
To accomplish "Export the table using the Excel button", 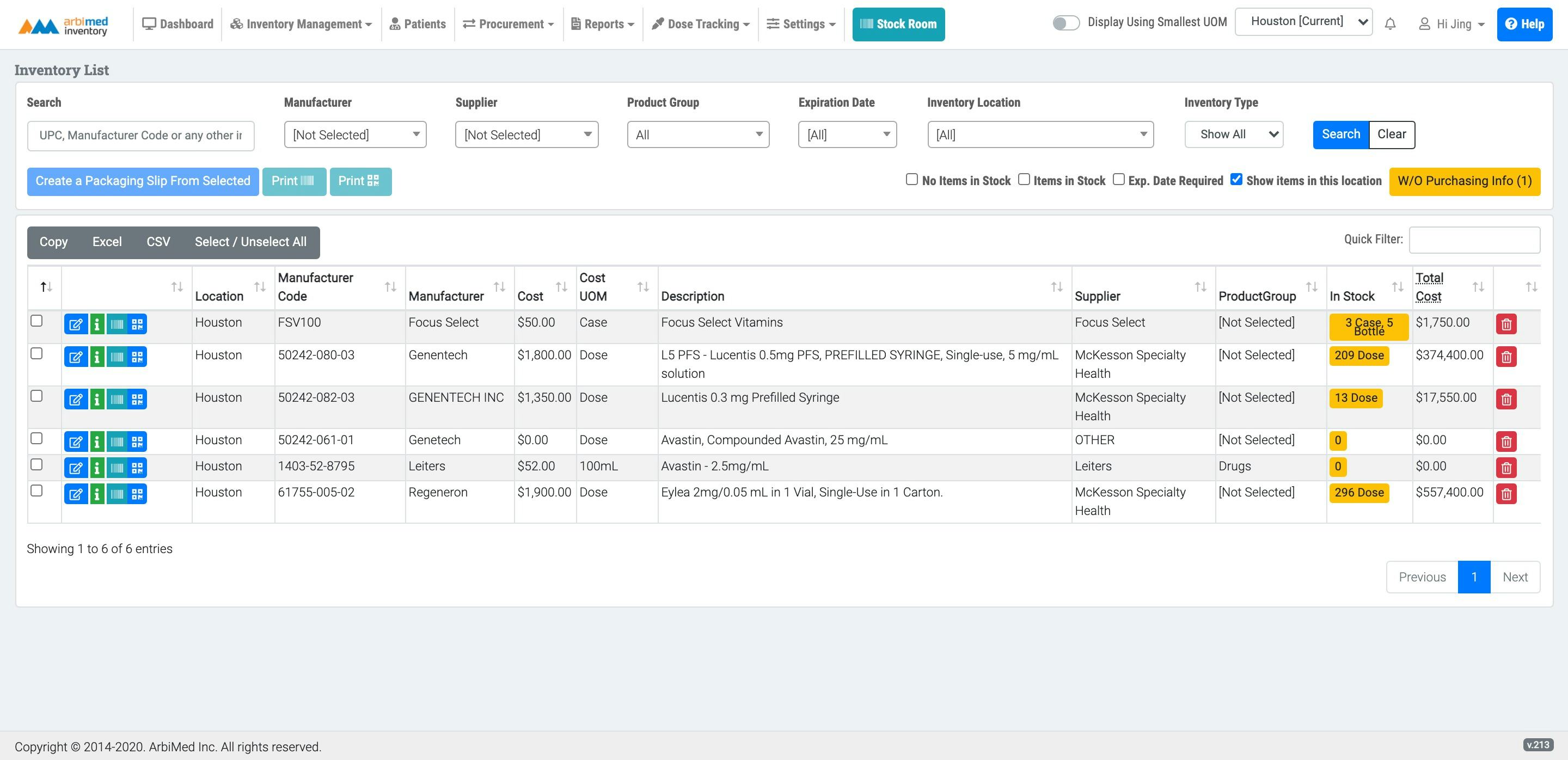I will tap(107, 242).
